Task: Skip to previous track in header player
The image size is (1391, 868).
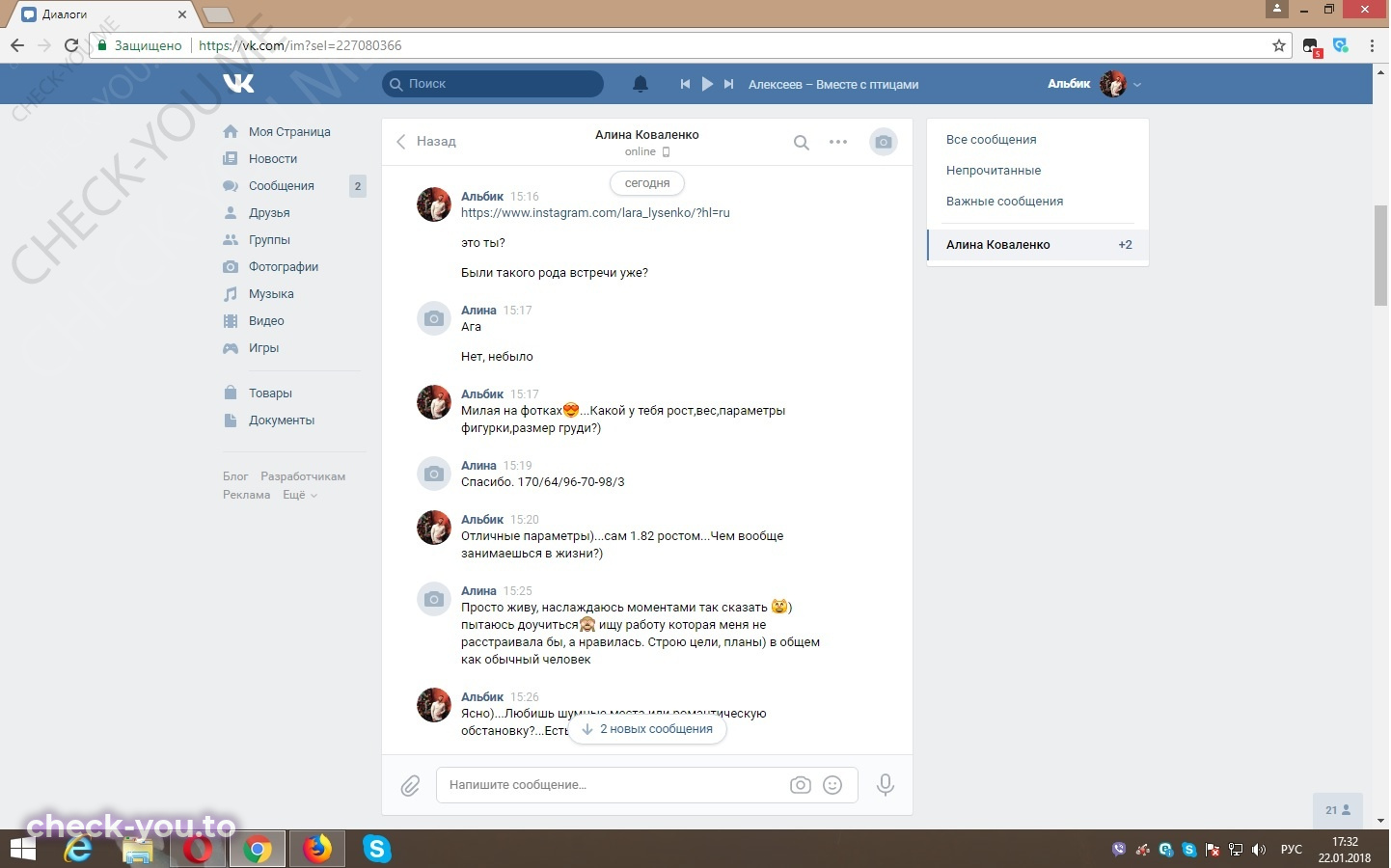Action: [685, 84]
